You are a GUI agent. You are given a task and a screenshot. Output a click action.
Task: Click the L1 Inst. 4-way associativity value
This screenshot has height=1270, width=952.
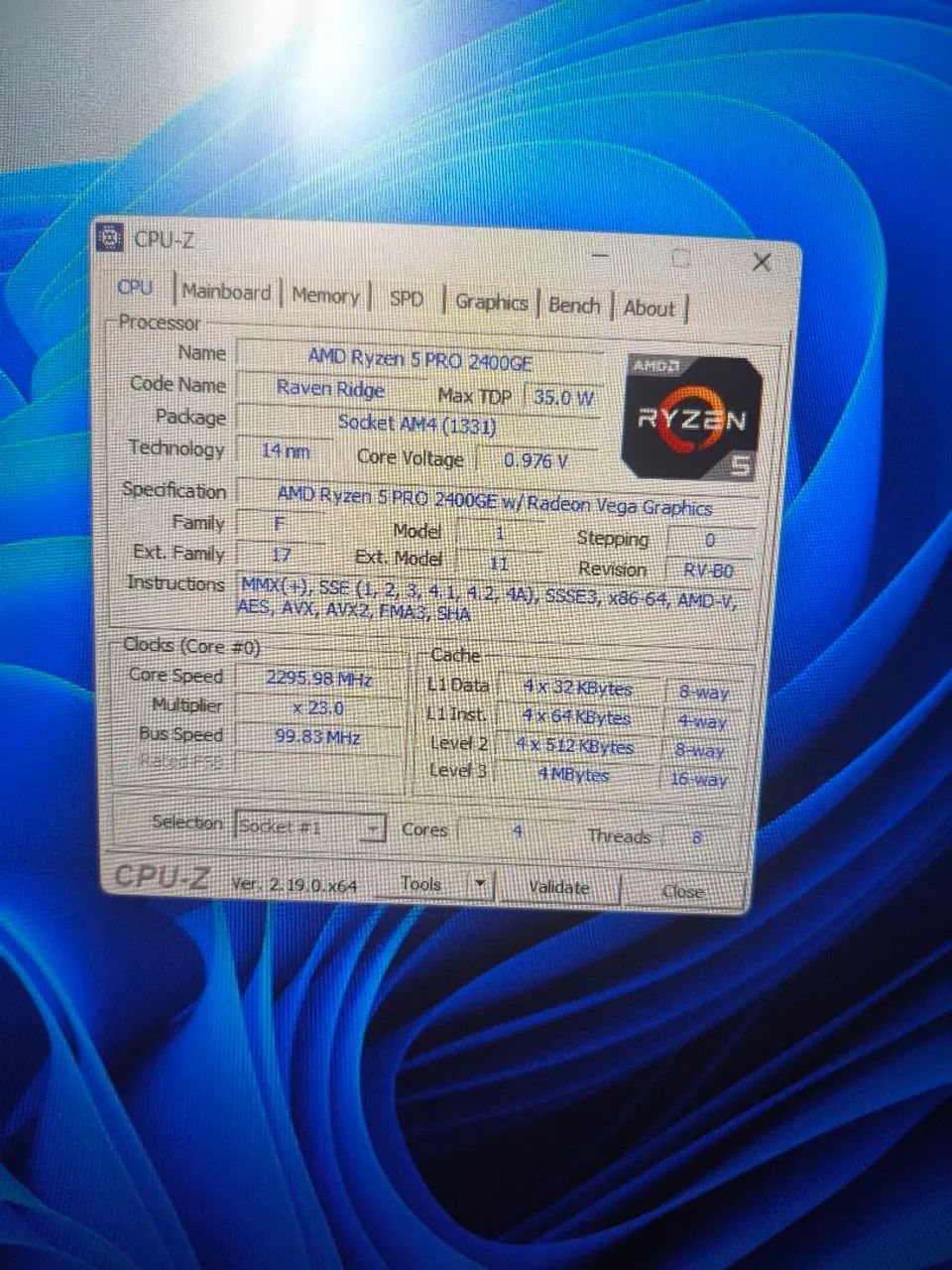coord(702,722)
